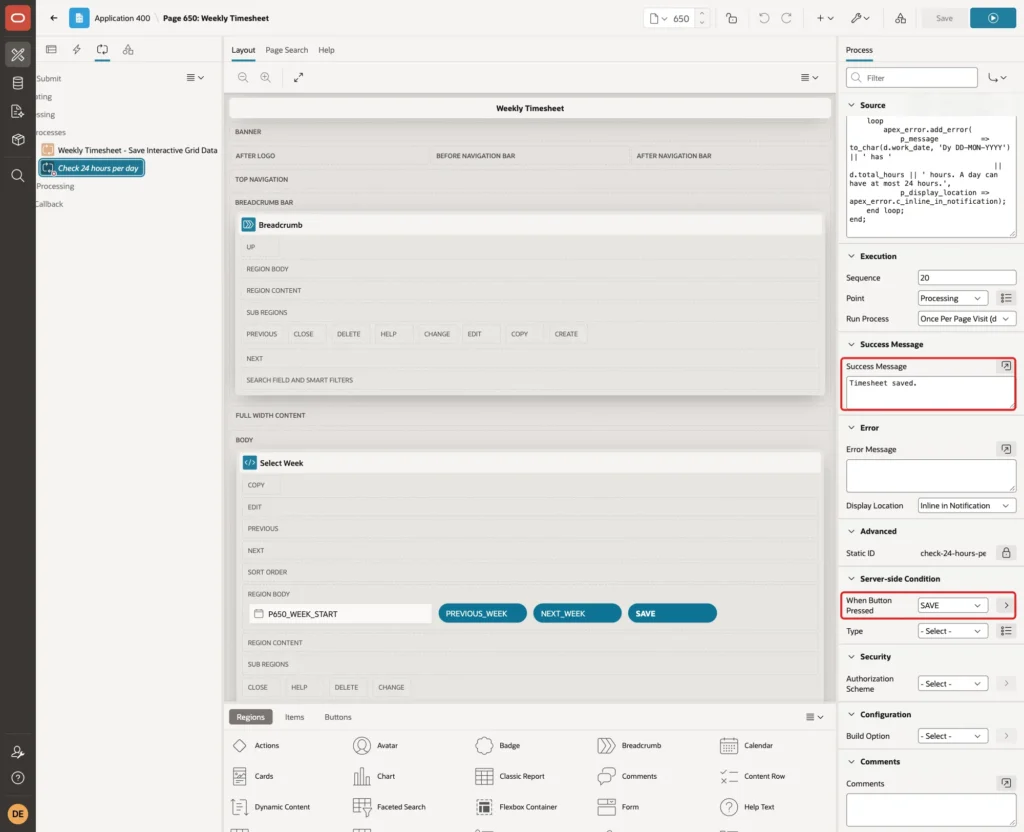The width and height of the screenshot is (1024, 832).
Task: Select the Layout tab
Action: pos(243,50)
